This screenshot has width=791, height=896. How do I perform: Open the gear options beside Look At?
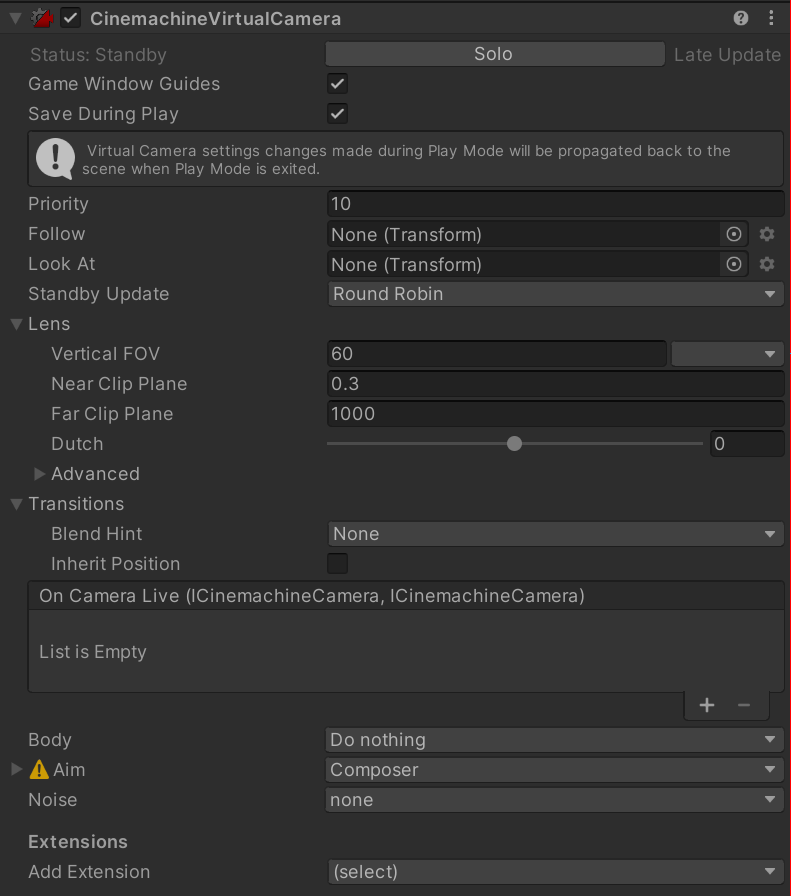(x=767, y=265)
